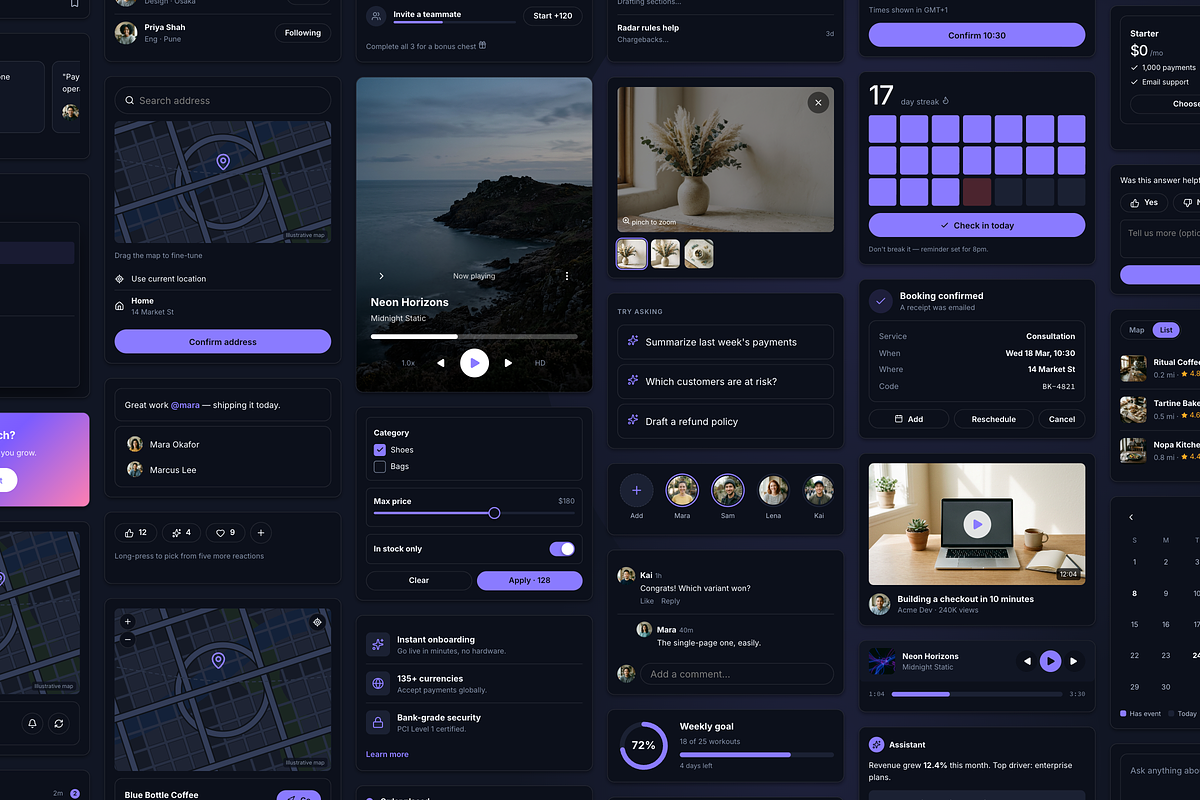Click the Reschedule booking button
Image resolution: width=1200 pixels, height=800 pixels.
[993, 419]
